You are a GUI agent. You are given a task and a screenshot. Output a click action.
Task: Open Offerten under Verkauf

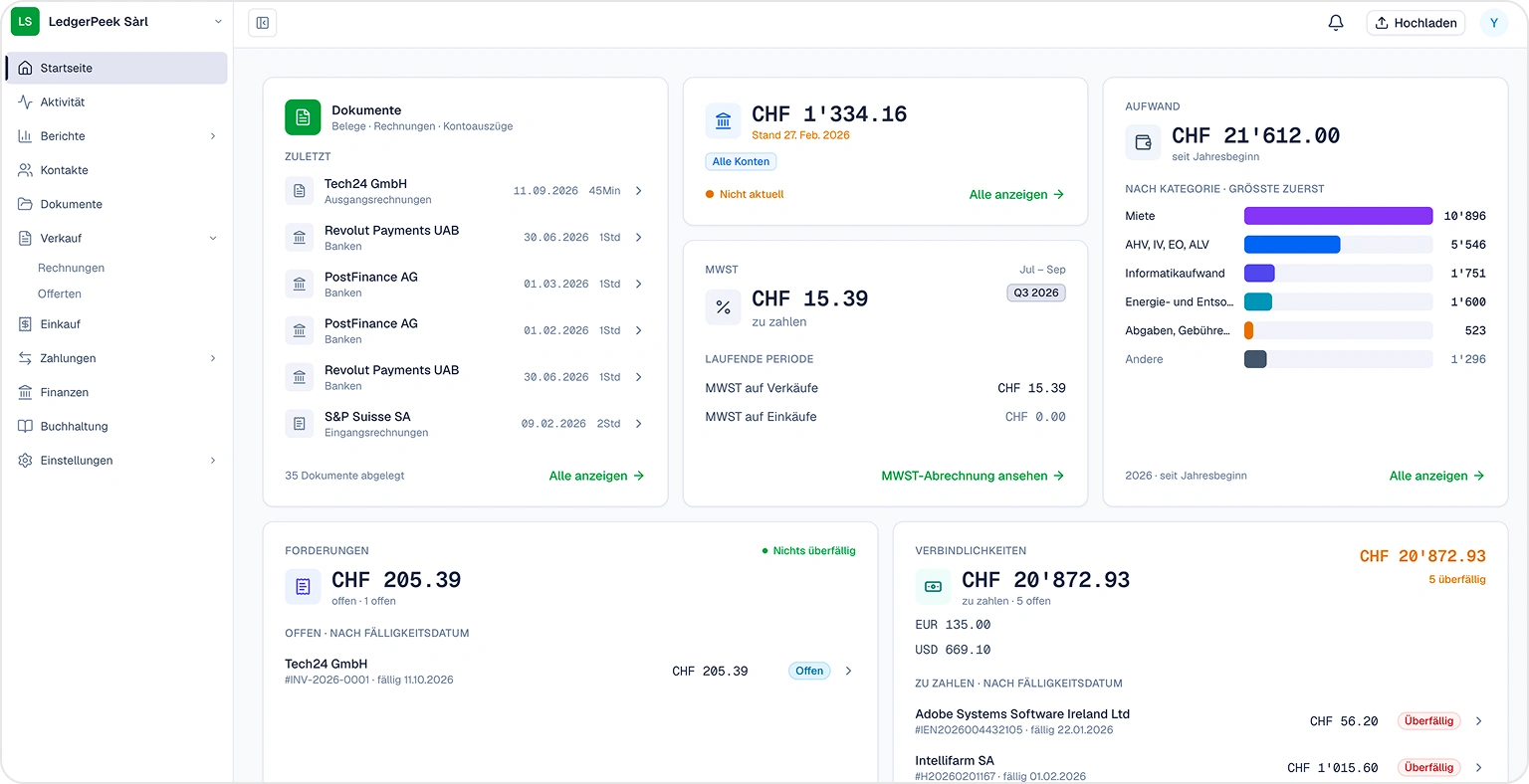(x=60, y=294)
